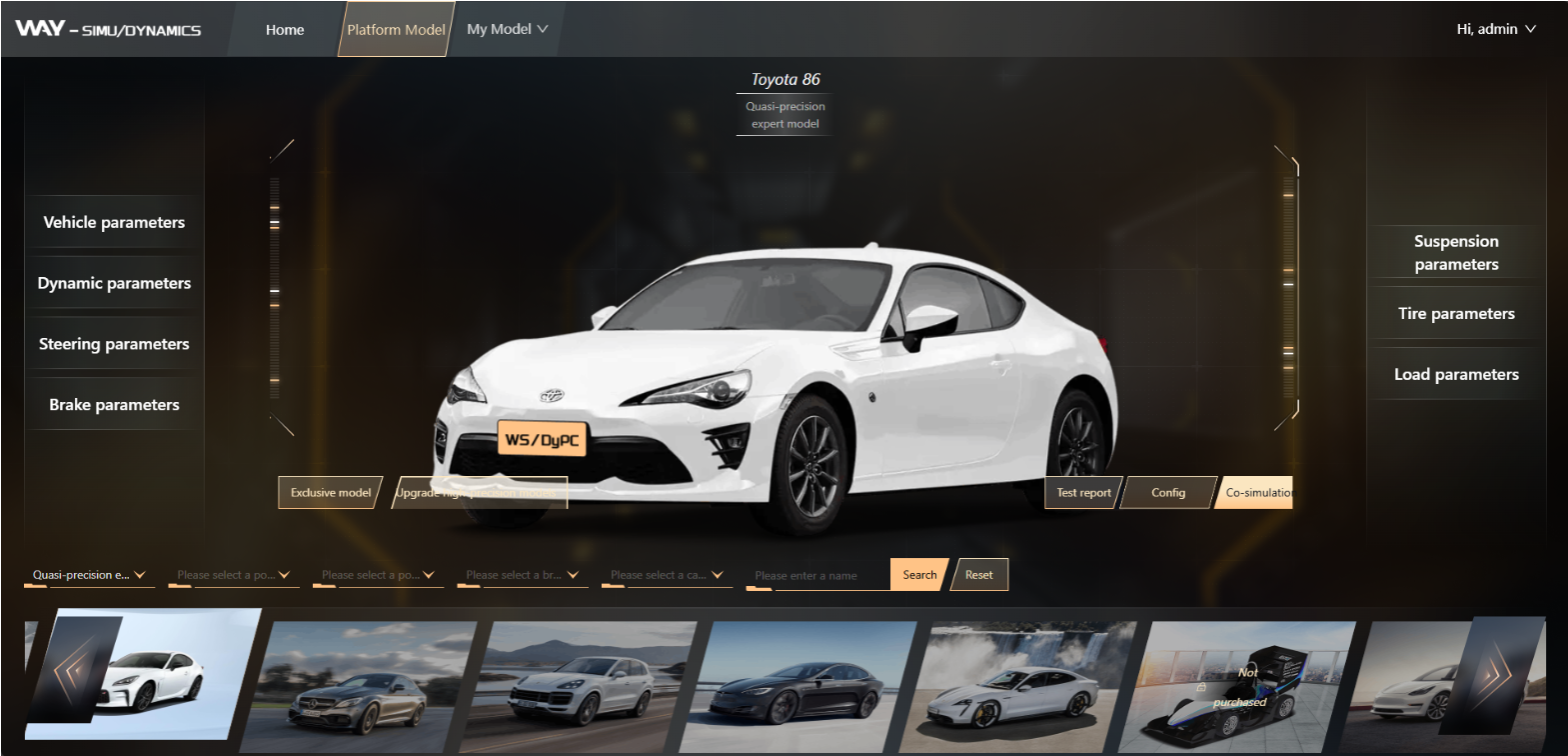Viewport: 1568px width, 756px height.
Task: Select the white Porsche SUV thumbnail
Action: click(x=578, y=687)
